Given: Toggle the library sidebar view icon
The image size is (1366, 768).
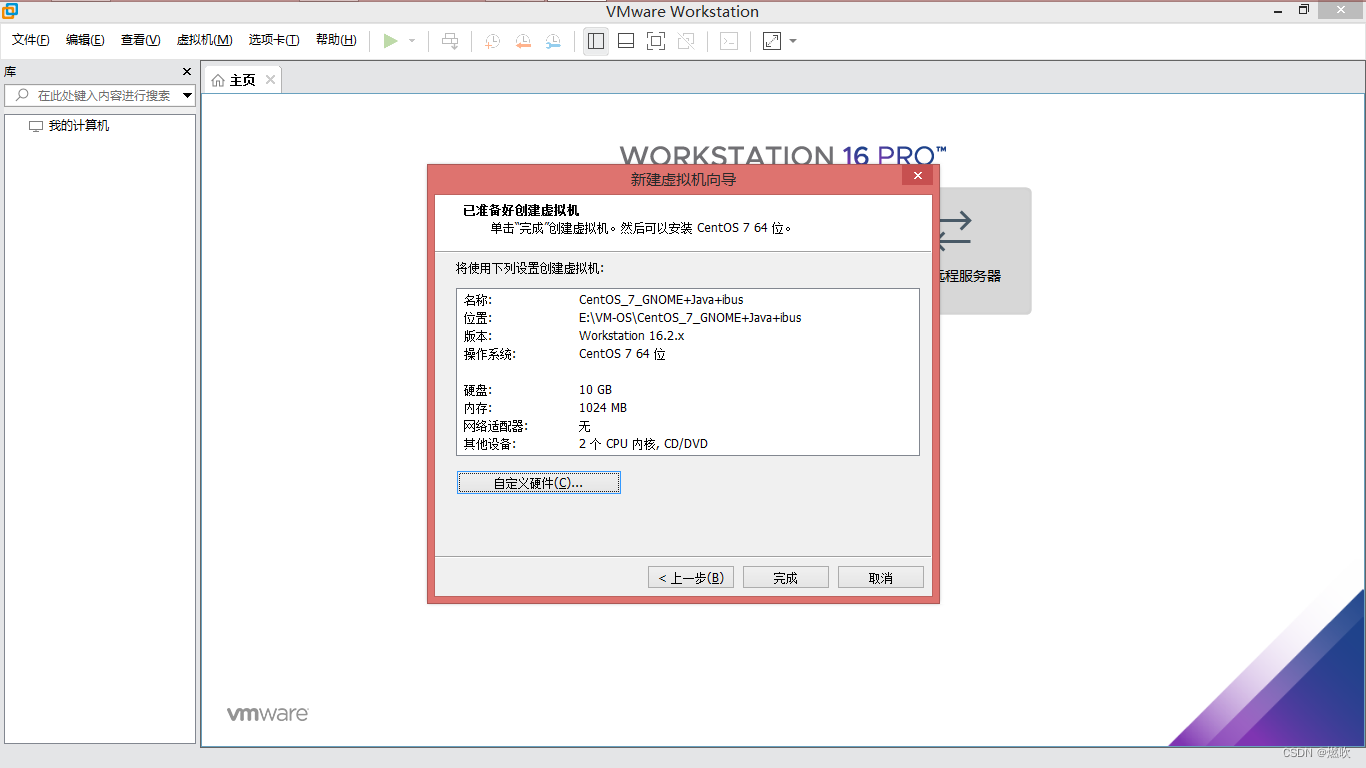Looking at the screenshot, I should point(596,41).
